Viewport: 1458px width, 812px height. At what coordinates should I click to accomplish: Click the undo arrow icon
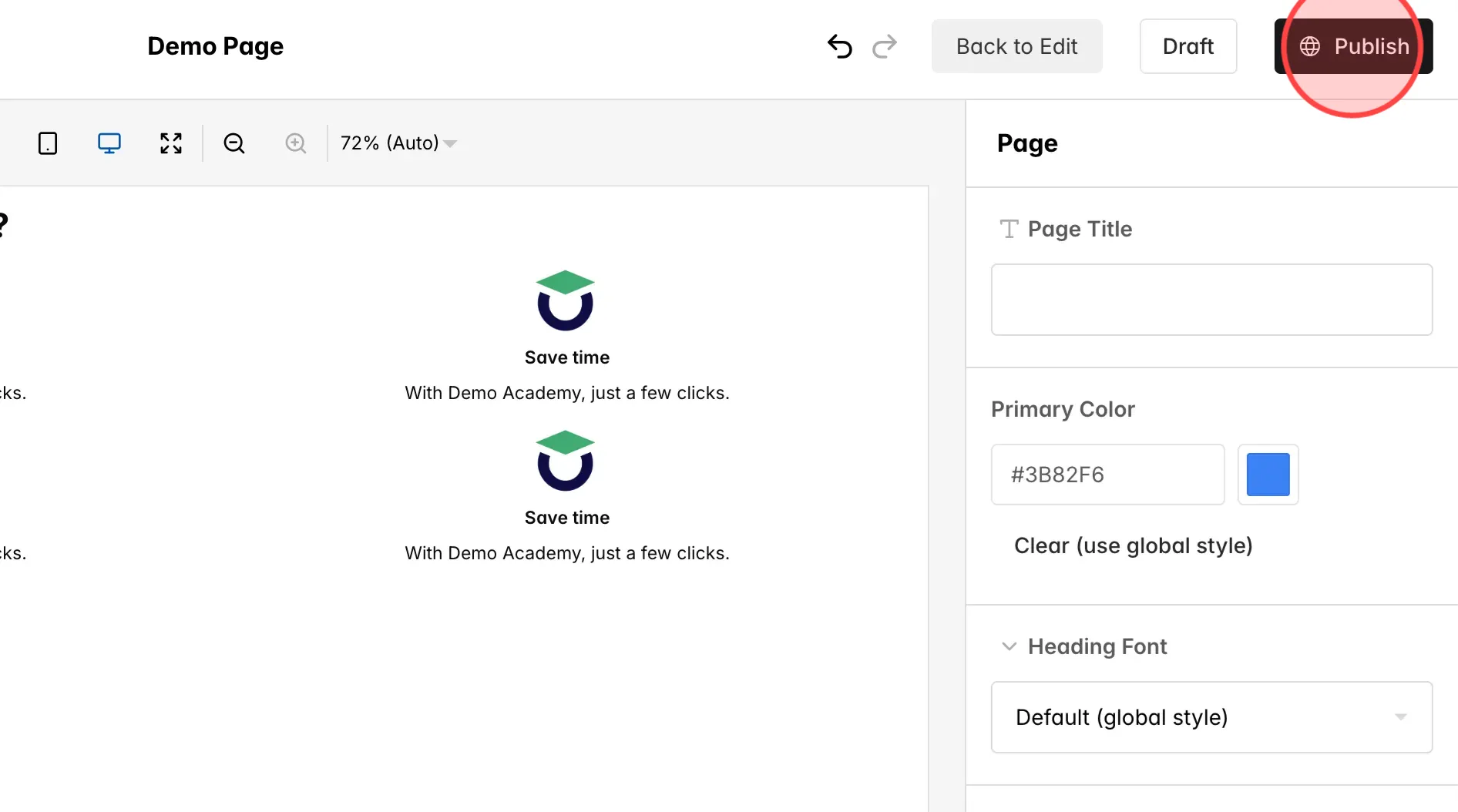840,46
